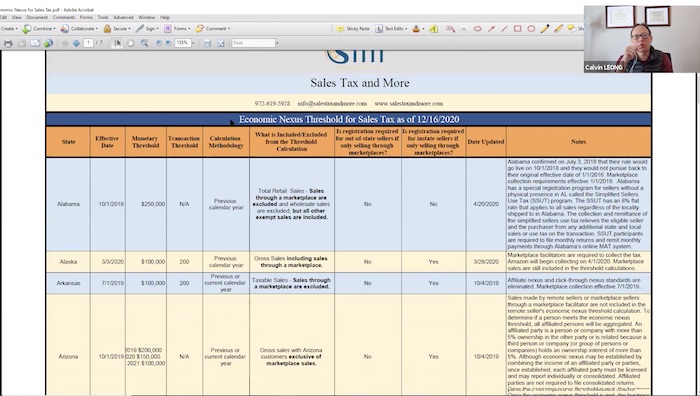Select the Marquee Zoom magnifier tool
The height and width of the screenshot is (396, 700).
(x=144, y=43)
